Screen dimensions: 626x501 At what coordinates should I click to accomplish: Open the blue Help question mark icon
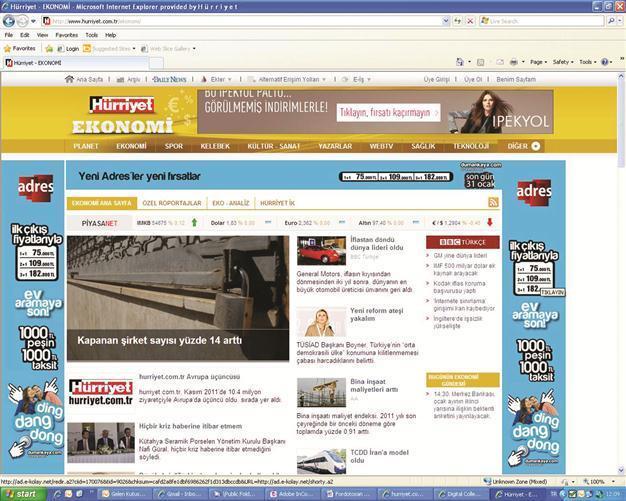(x=605, y=62)
